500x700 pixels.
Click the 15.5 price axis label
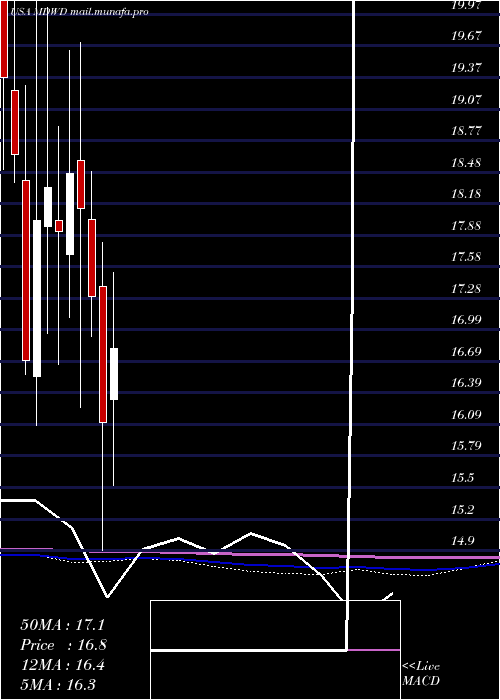pos(462,477)
